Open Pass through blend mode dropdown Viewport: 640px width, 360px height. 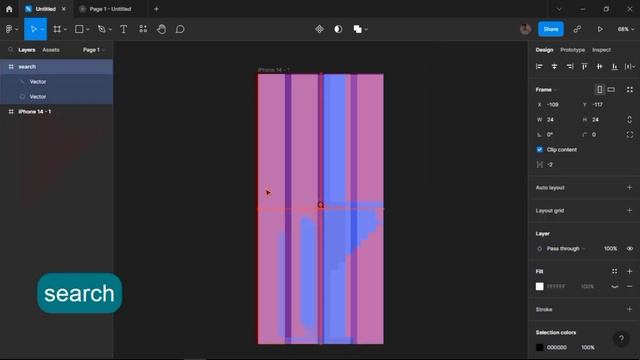pos(566,249)
